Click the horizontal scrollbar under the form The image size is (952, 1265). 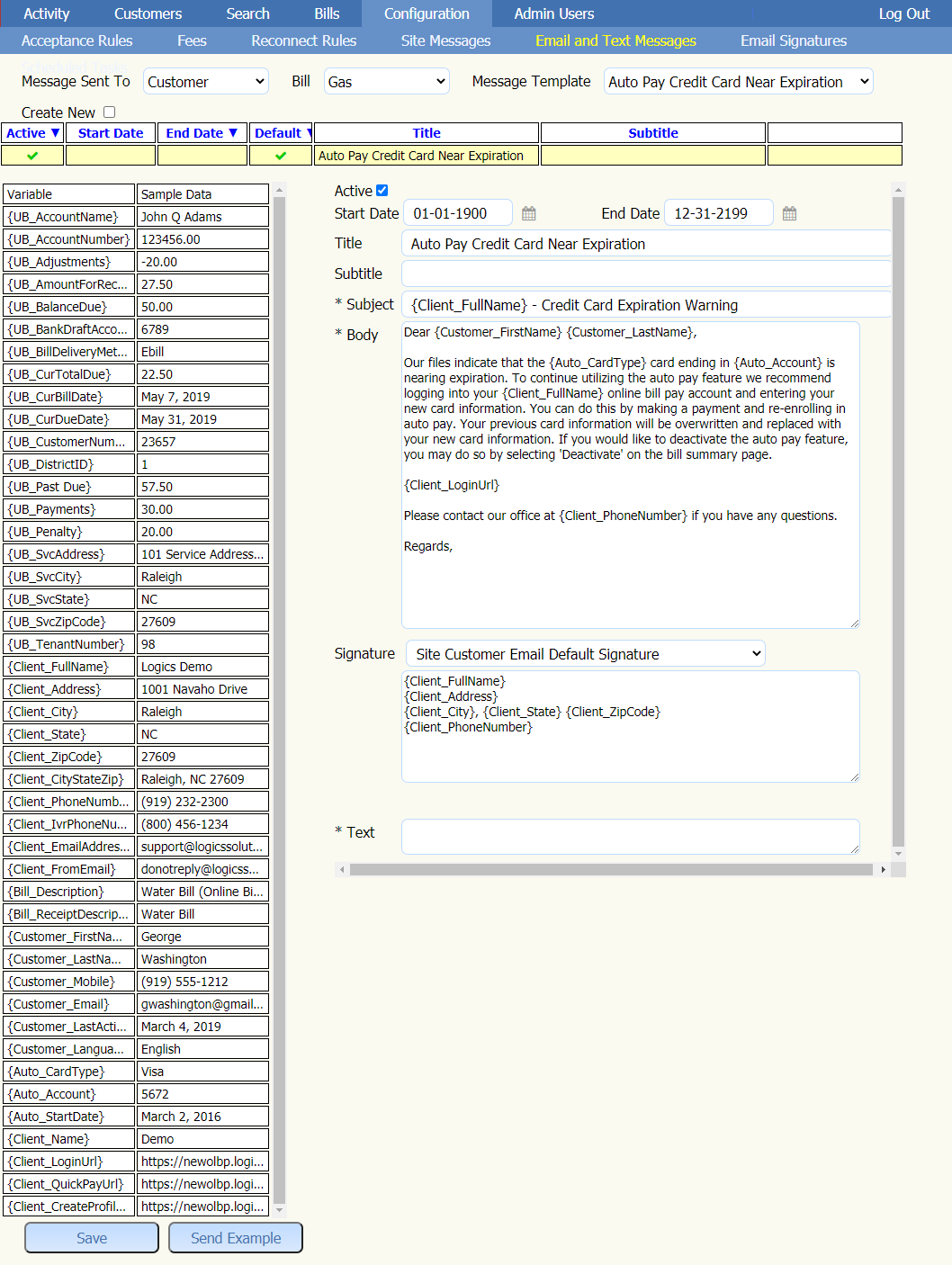[x=610, y=870]
